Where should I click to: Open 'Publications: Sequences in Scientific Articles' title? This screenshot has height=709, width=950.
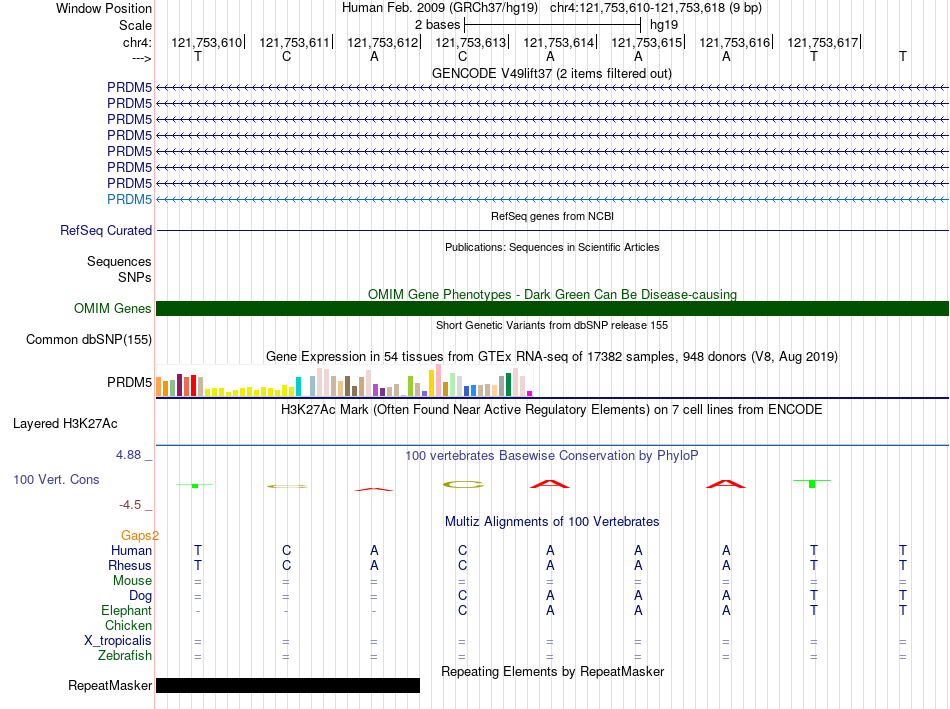point(552,247)
